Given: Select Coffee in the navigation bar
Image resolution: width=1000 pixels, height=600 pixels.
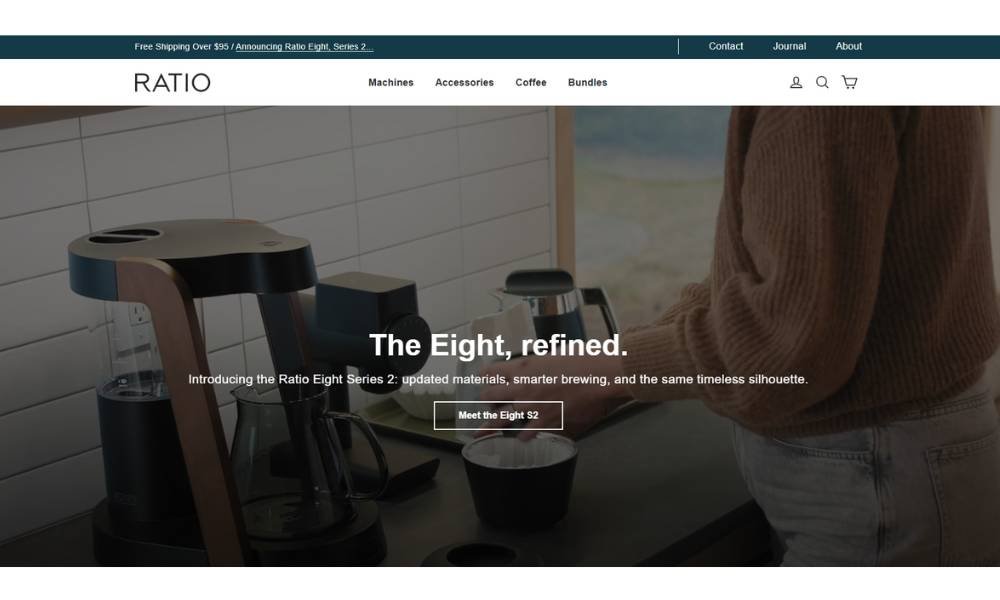Looking at the screenshot, I should click(x=531, y=82).
